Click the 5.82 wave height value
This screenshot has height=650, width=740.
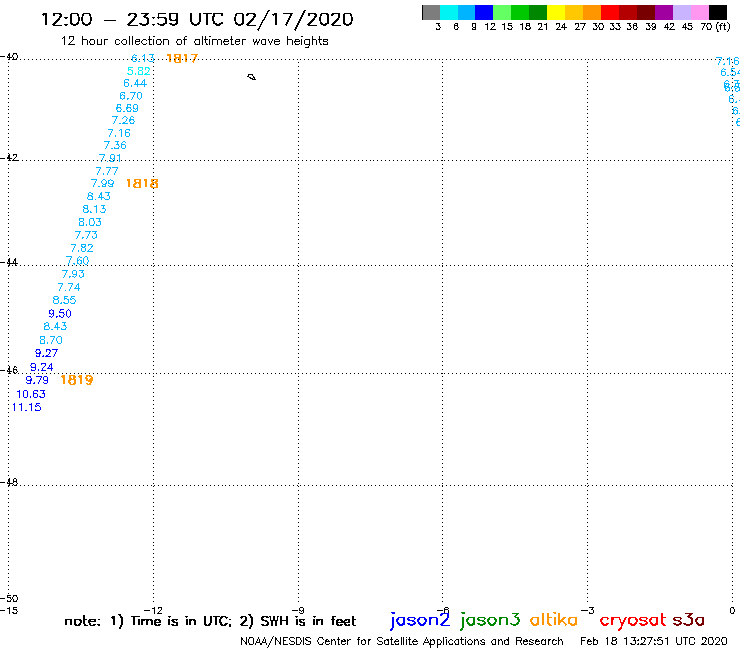click(139, 71)
